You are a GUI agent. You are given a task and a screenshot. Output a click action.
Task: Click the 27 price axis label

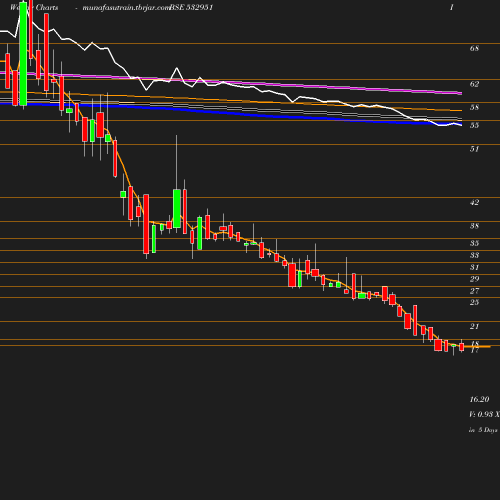click(x=474, y=291)
